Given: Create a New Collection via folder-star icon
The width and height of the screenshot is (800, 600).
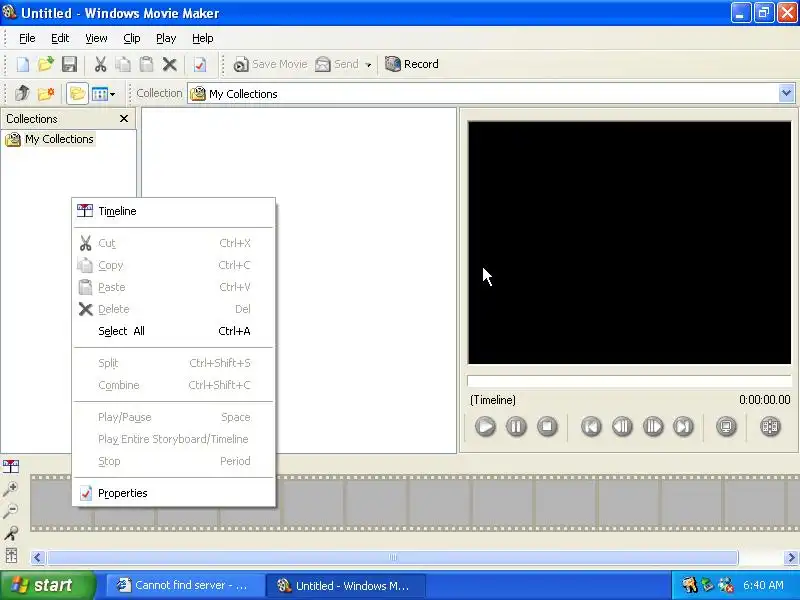Looking at the screenshot, I should [x=45, y=93].
